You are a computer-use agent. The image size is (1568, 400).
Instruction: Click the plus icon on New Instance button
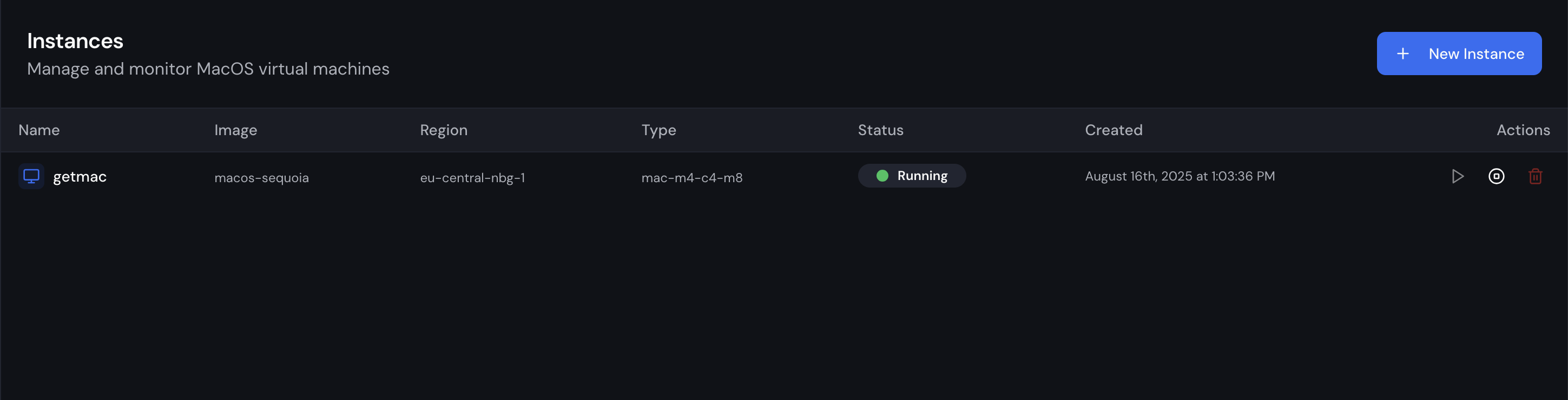point(1403,54)
